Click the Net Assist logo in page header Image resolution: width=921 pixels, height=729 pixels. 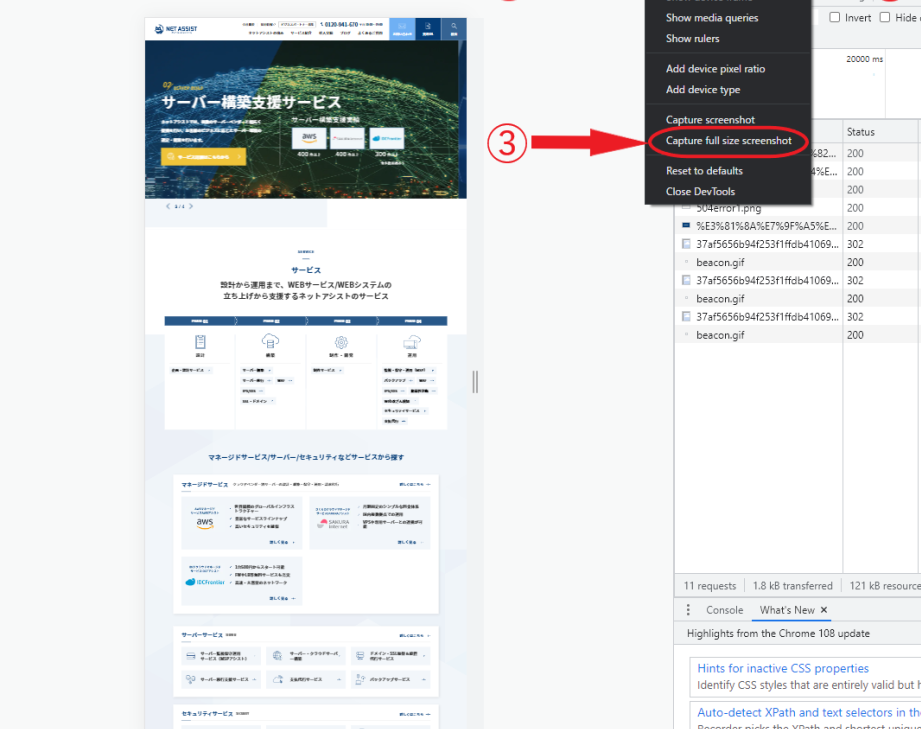click(177, 29)
